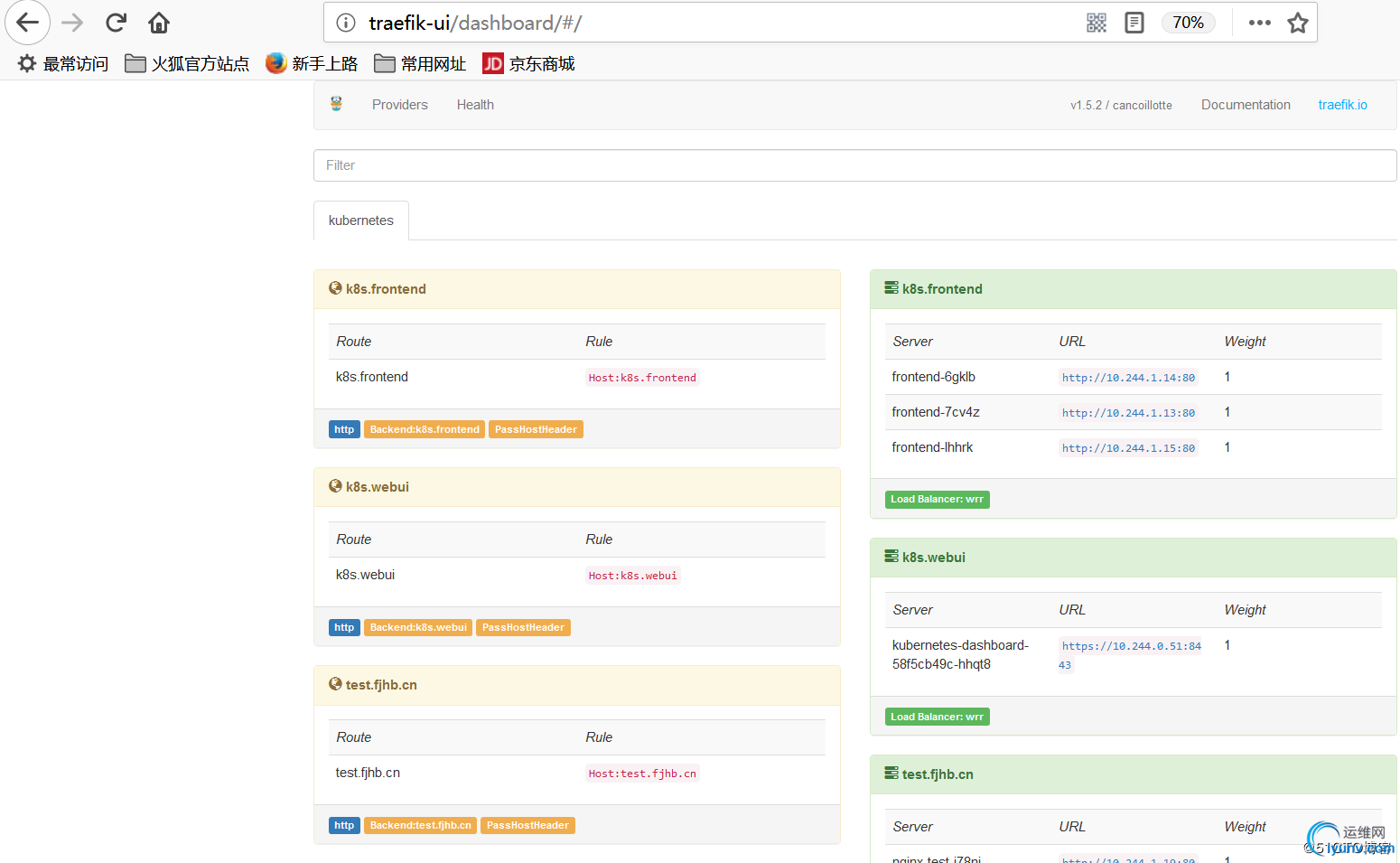
Task: Click the test.fjhb.cn backend server icon
Action: [x=891, y=774]
